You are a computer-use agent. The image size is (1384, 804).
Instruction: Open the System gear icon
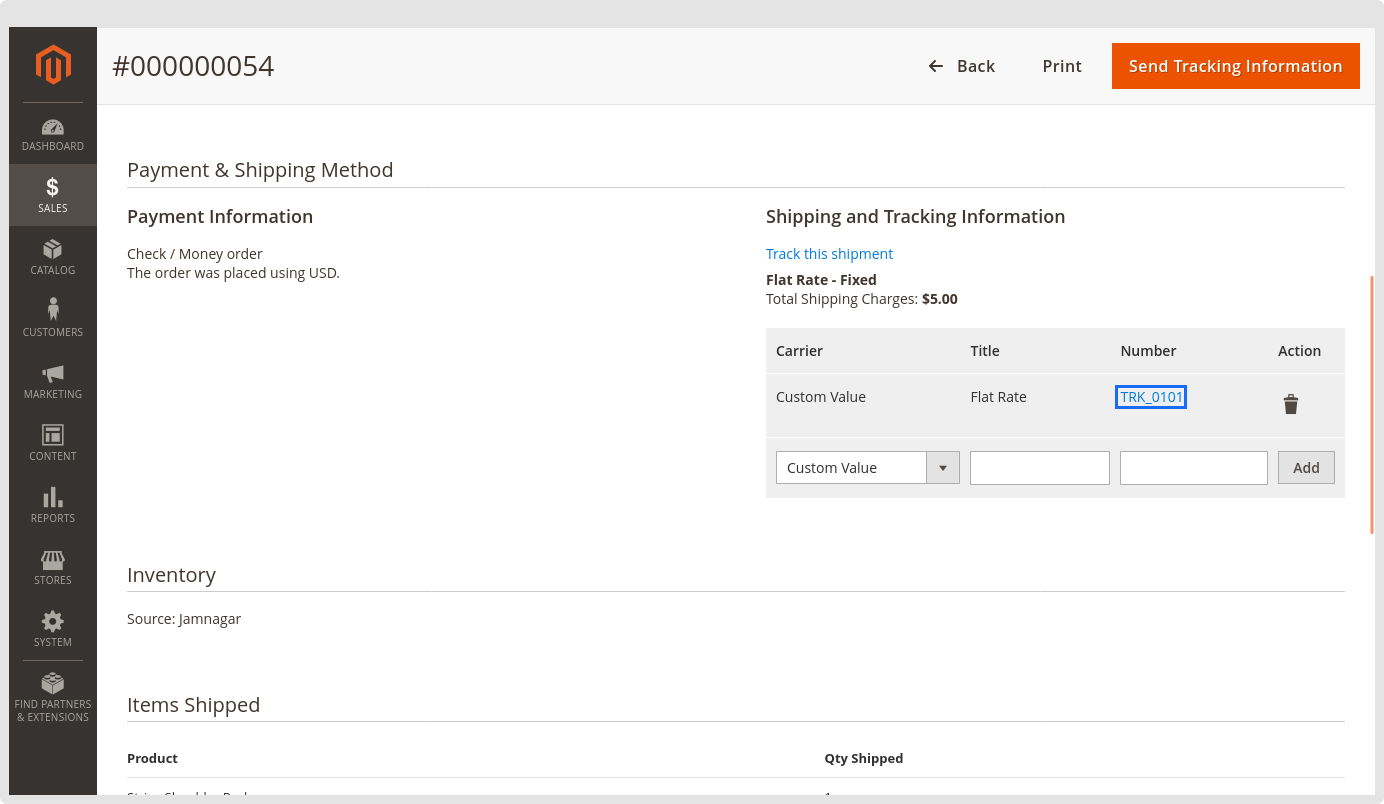(53, 622)
